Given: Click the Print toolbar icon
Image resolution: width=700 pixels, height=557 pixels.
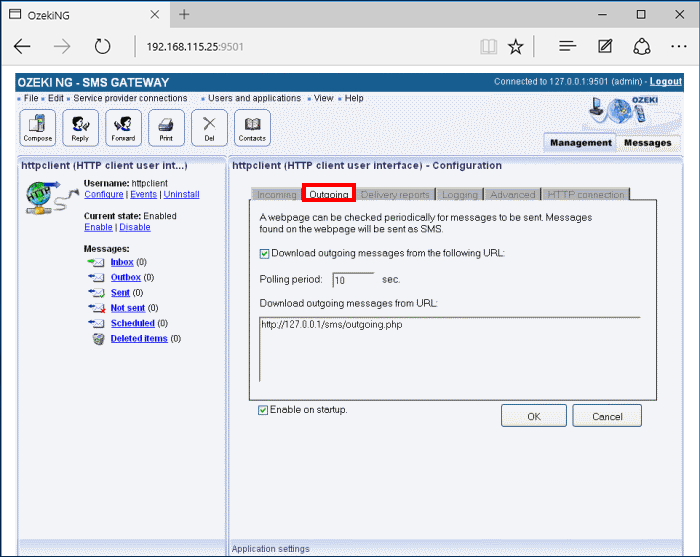Looking at the screenshot, I should pos(166,127).
